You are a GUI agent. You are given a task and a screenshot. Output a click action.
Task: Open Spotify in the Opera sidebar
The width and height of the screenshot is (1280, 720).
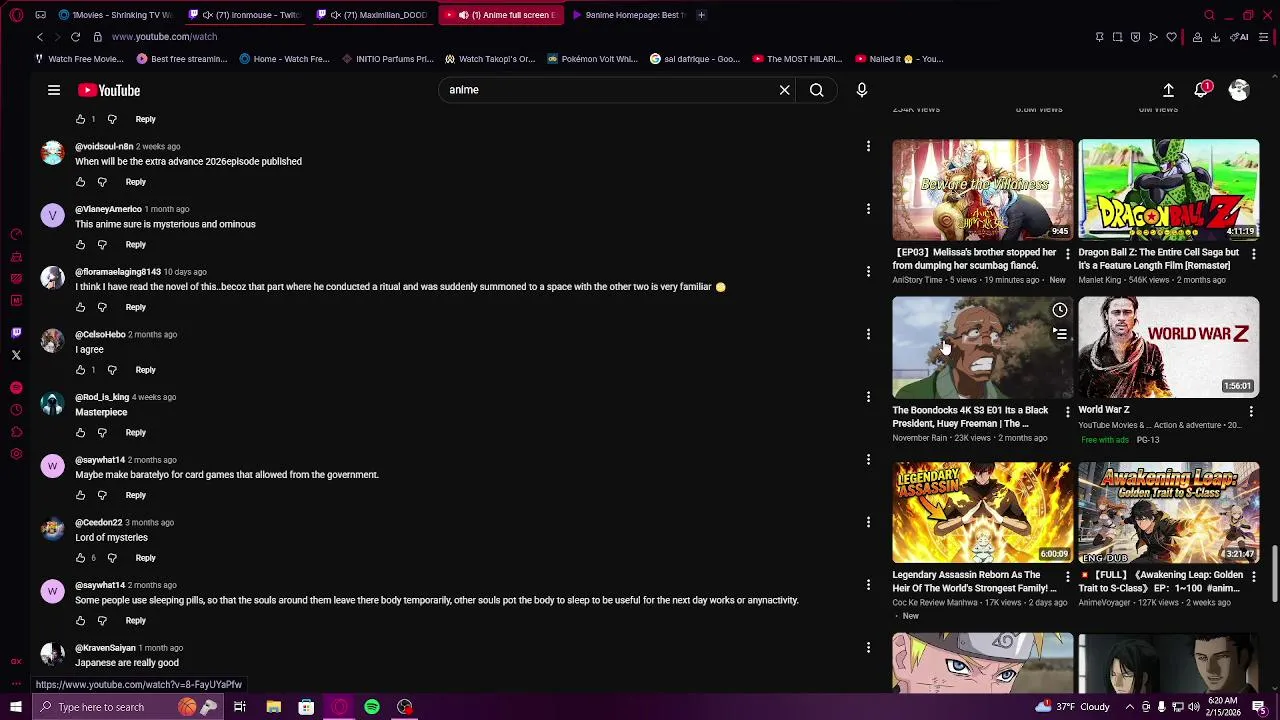(16, 387)
